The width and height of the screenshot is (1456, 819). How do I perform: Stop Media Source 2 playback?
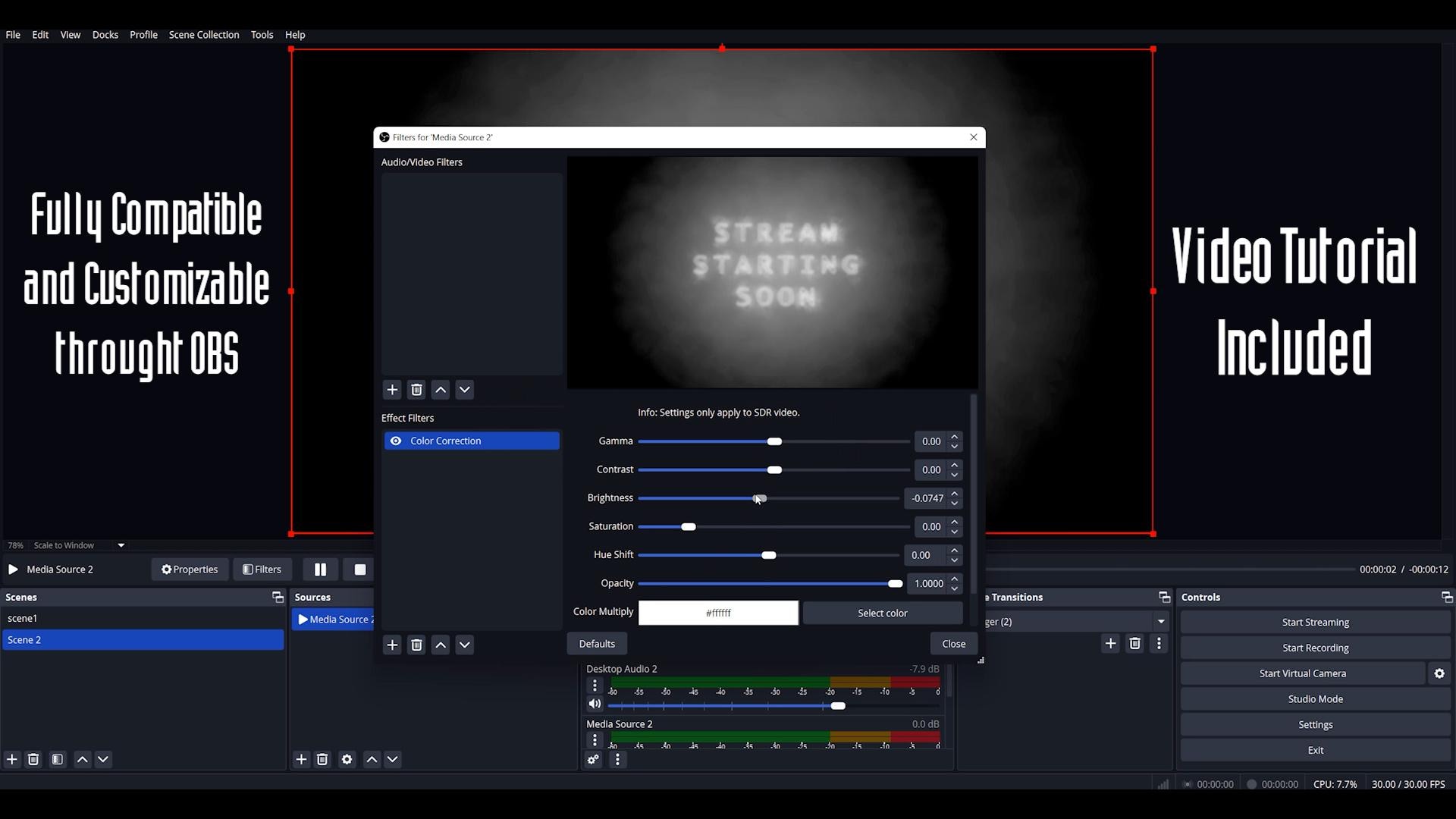pyautogui.click(x=360, y=570)
